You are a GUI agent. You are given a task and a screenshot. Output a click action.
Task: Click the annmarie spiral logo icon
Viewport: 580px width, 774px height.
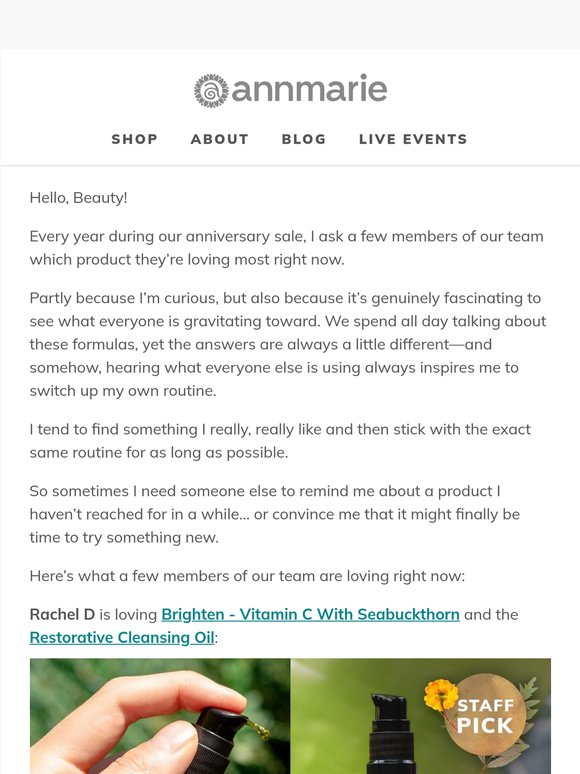(211, 90)
